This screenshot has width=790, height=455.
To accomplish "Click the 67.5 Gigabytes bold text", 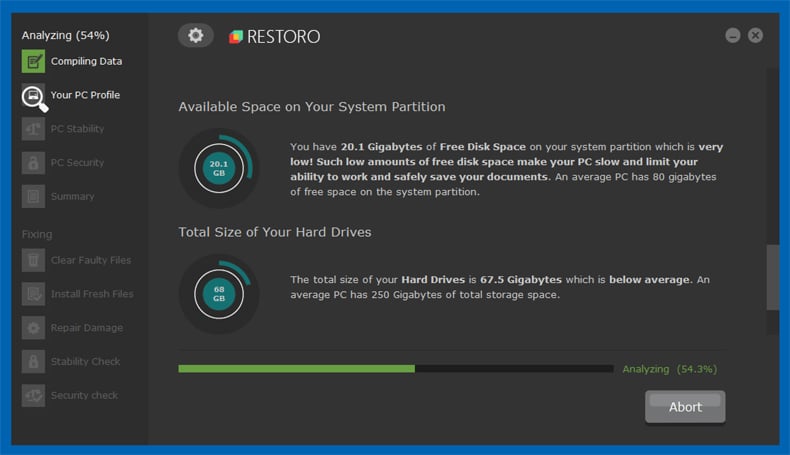I will tap(521, 280).
